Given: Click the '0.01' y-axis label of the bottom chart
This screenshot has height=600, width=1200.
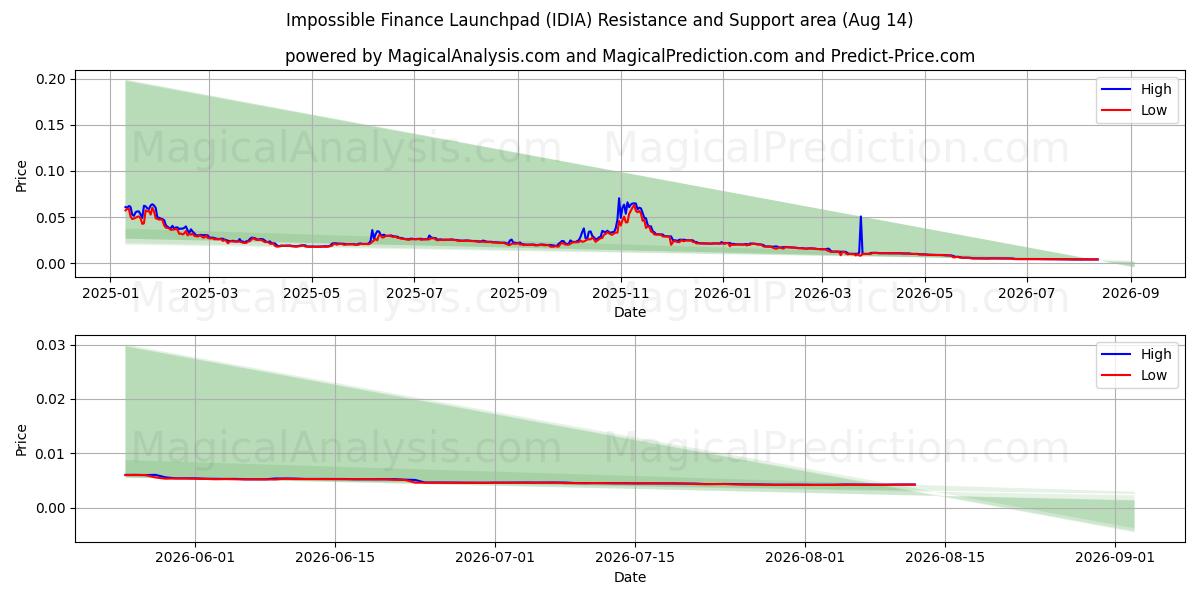Looking at the screenshot, I should coord(52,454).
